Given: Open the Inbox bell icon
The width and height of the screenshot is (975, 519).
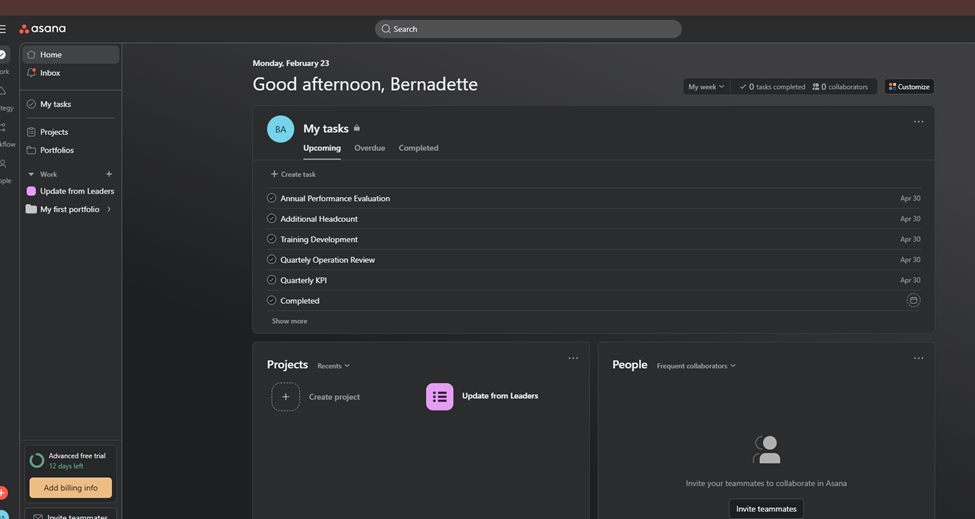Looking at the screenshot, I should tap(31, 73).
